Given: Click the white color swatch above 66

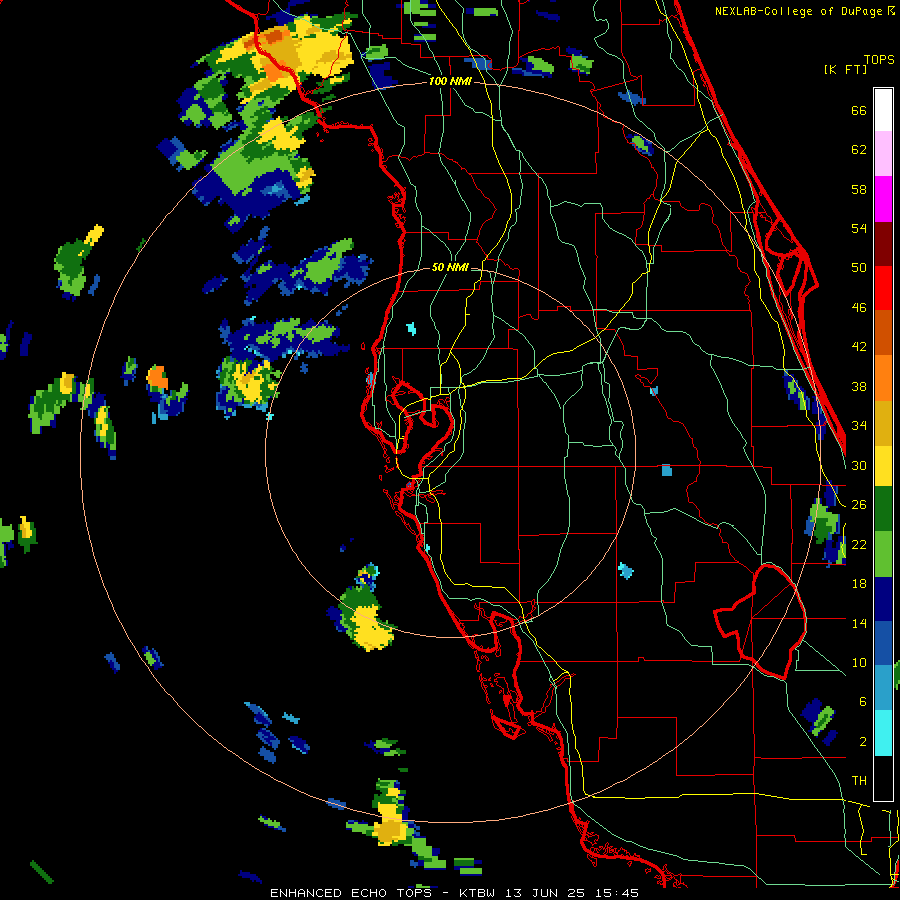Looking at the screenshot, I should point(883,110).
